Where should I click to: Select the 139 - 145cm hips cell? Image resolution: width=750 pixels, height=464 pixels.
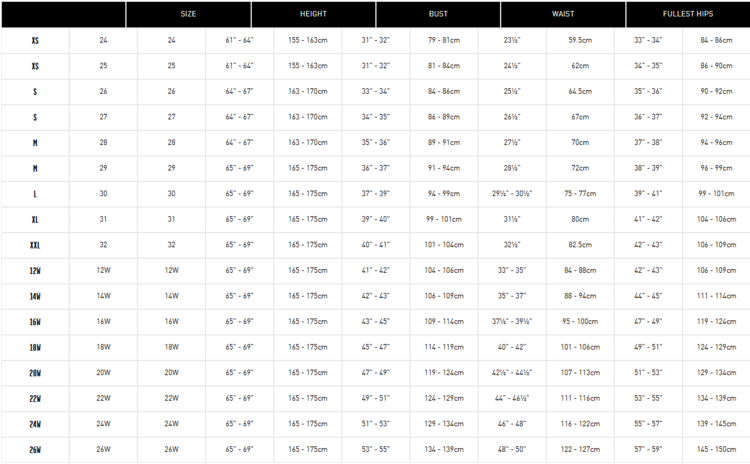pyautogui.click(x=716, y=424)
